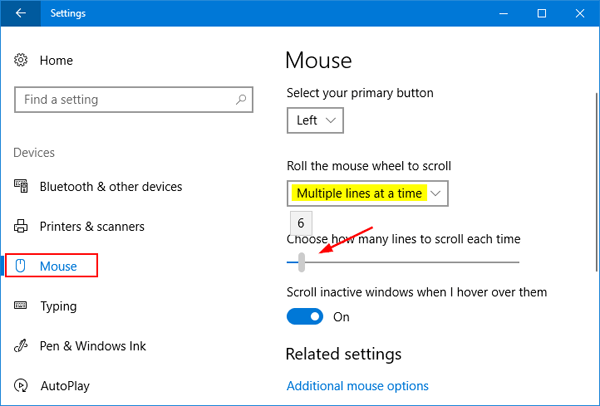Click the back arrow in title bar
Screen dimensions: 600x406
click(x=21, y=14)
